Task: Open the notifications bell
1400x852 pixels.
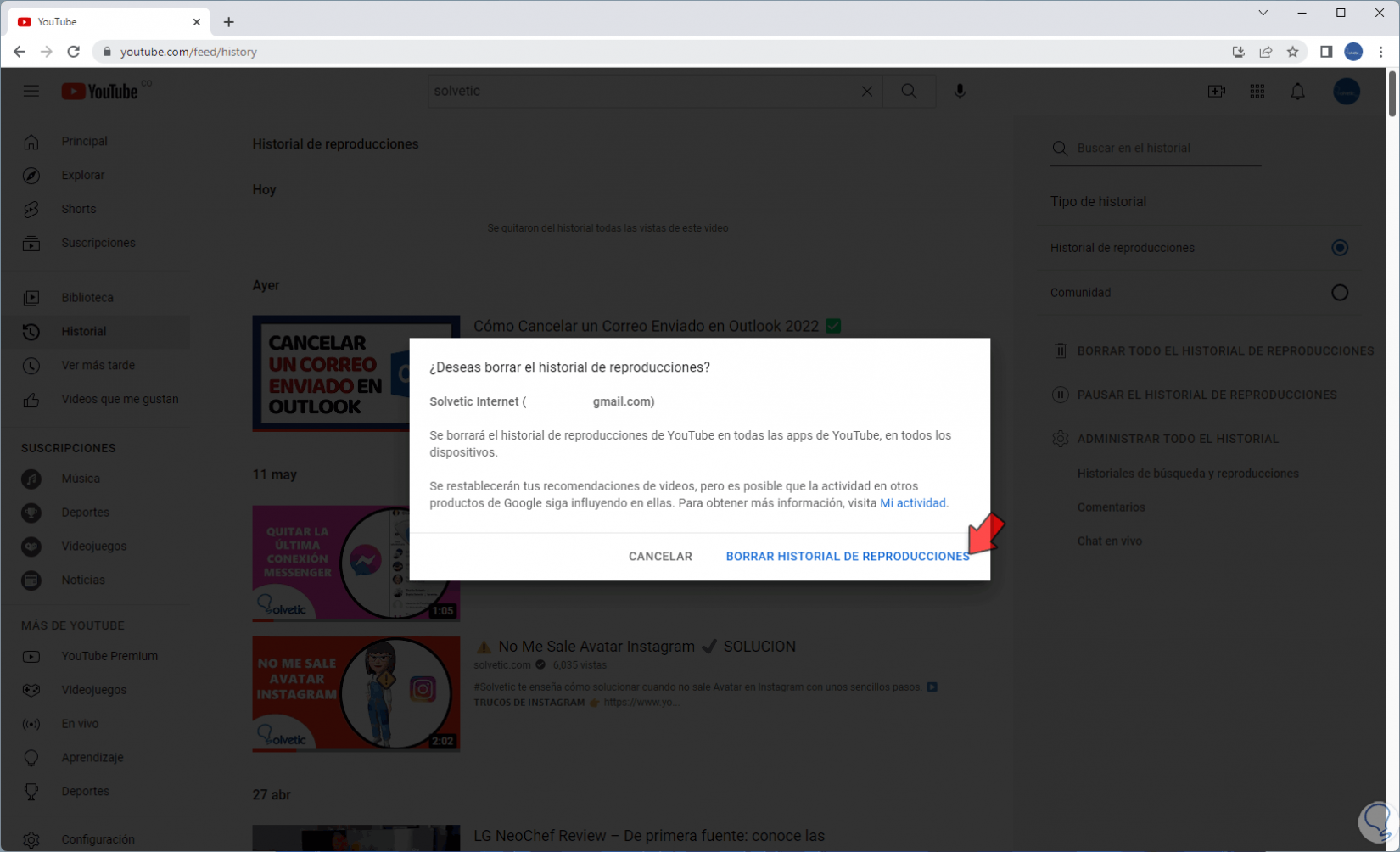Action: (x=1298, y=91)
